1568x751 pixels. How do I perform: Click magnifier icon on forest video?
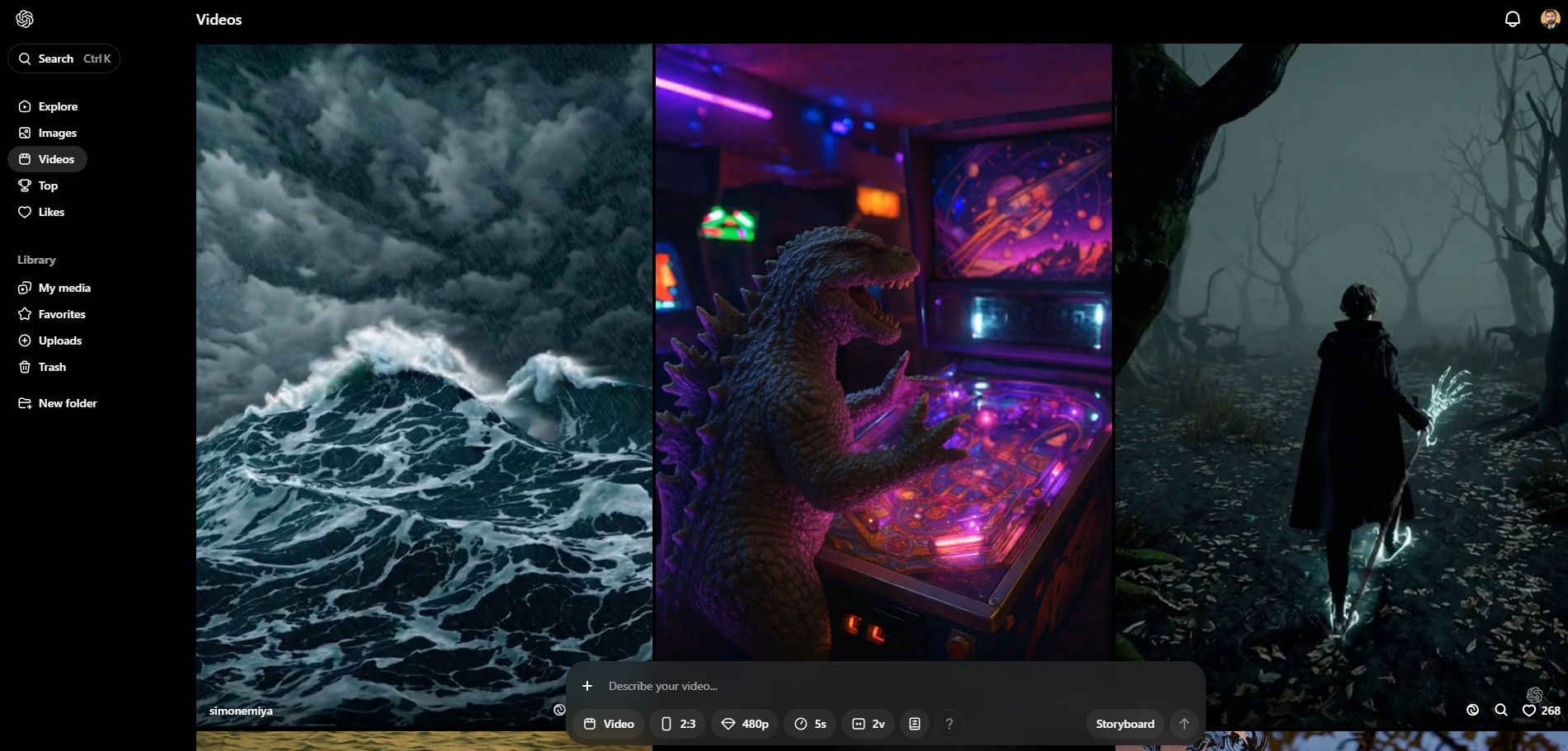tap(1501, 710)
